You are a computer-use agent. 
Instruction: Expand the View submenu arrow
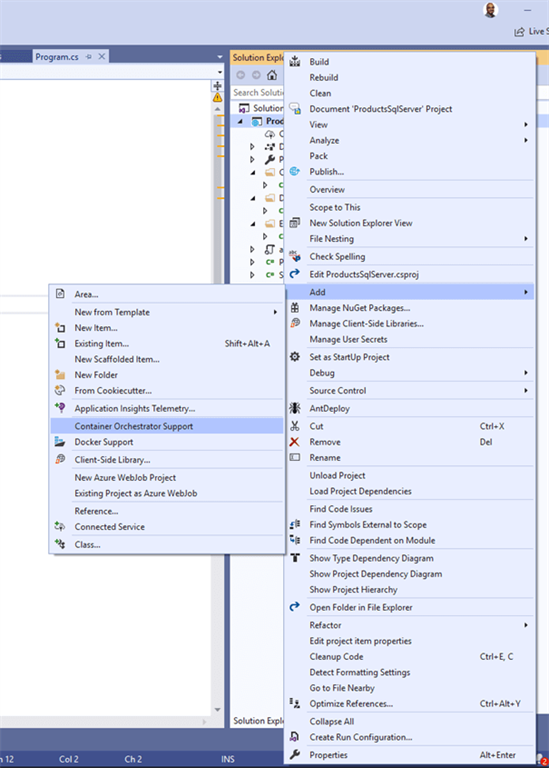pos(526,124)
